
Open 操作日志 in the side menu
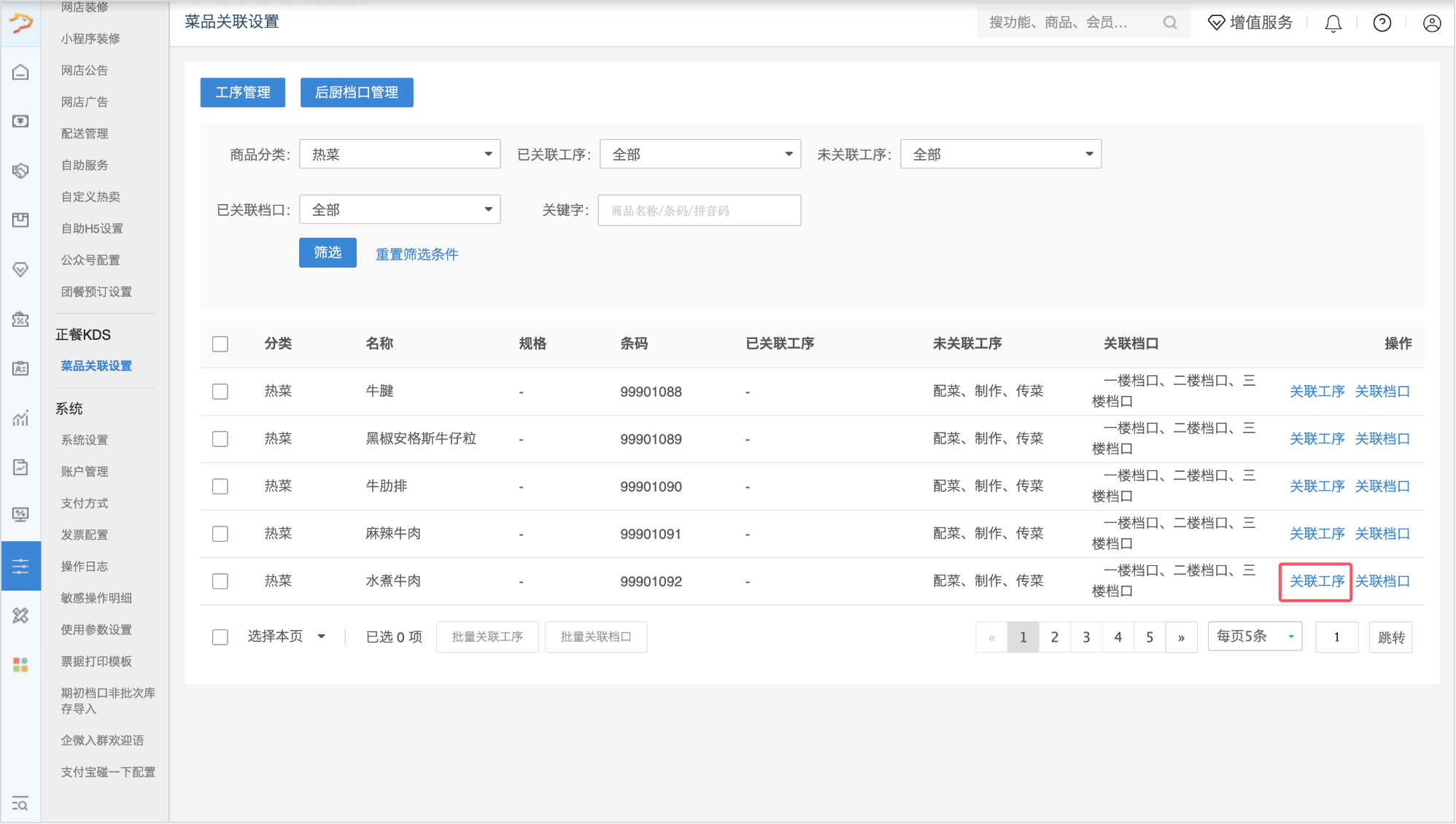pyautogui.click(x=85, y=567)
